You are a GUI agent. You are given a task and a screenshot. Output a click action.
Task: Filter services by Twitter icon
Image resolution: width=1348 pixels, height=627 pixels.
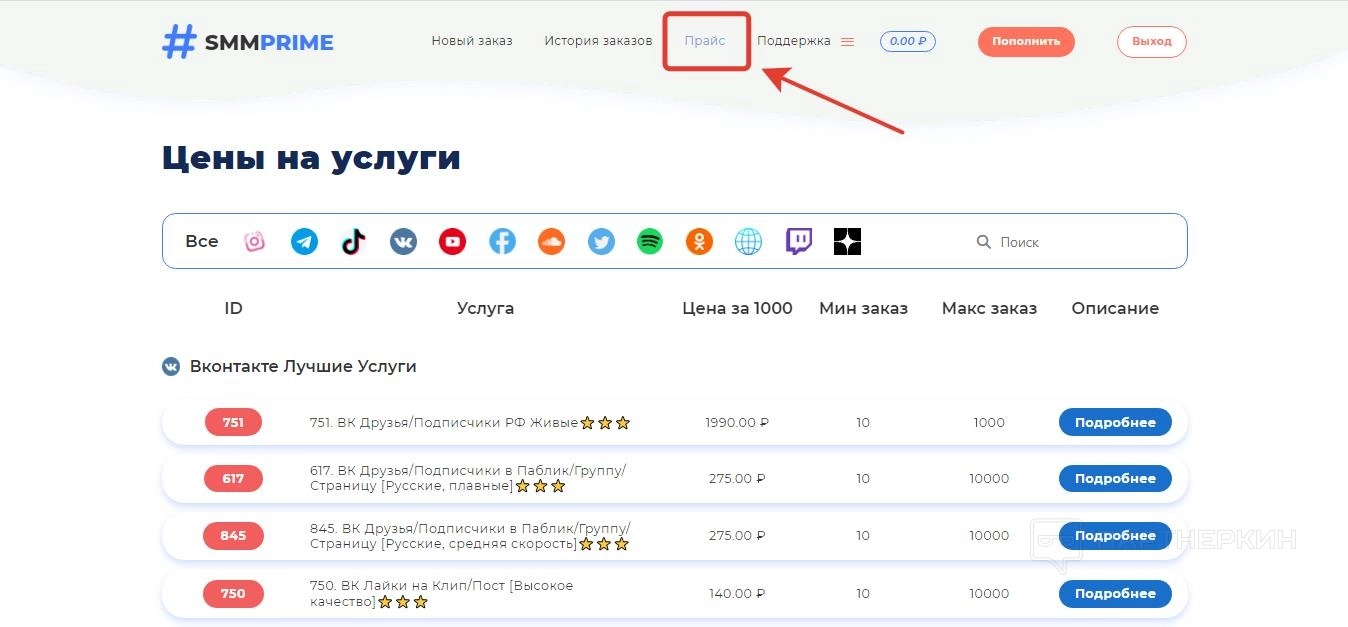[601, 242]
